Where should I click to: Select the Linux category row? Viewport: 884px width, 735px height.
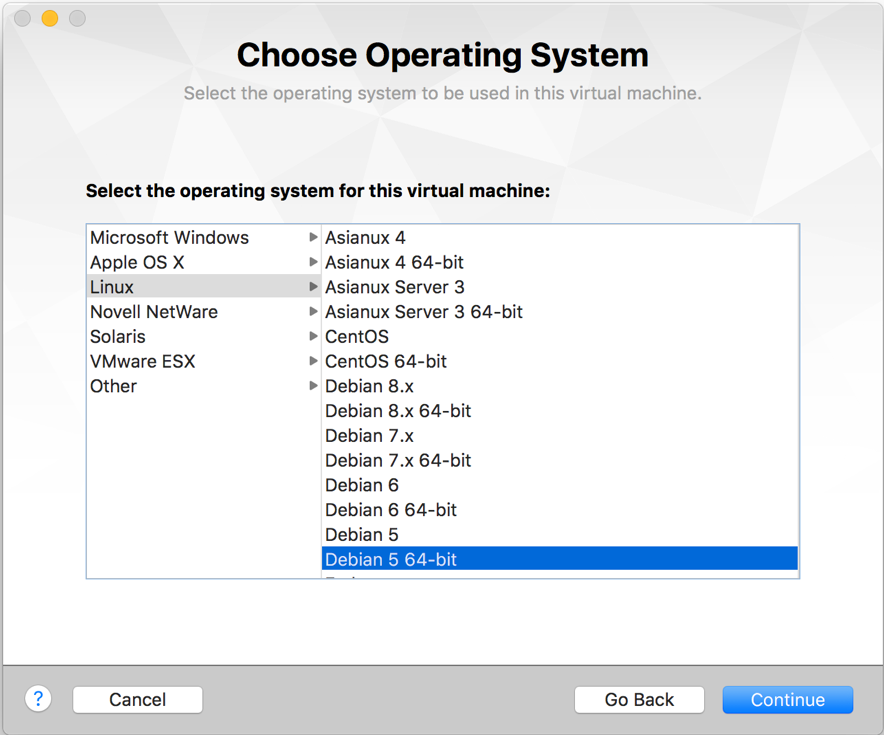(204, 287)
